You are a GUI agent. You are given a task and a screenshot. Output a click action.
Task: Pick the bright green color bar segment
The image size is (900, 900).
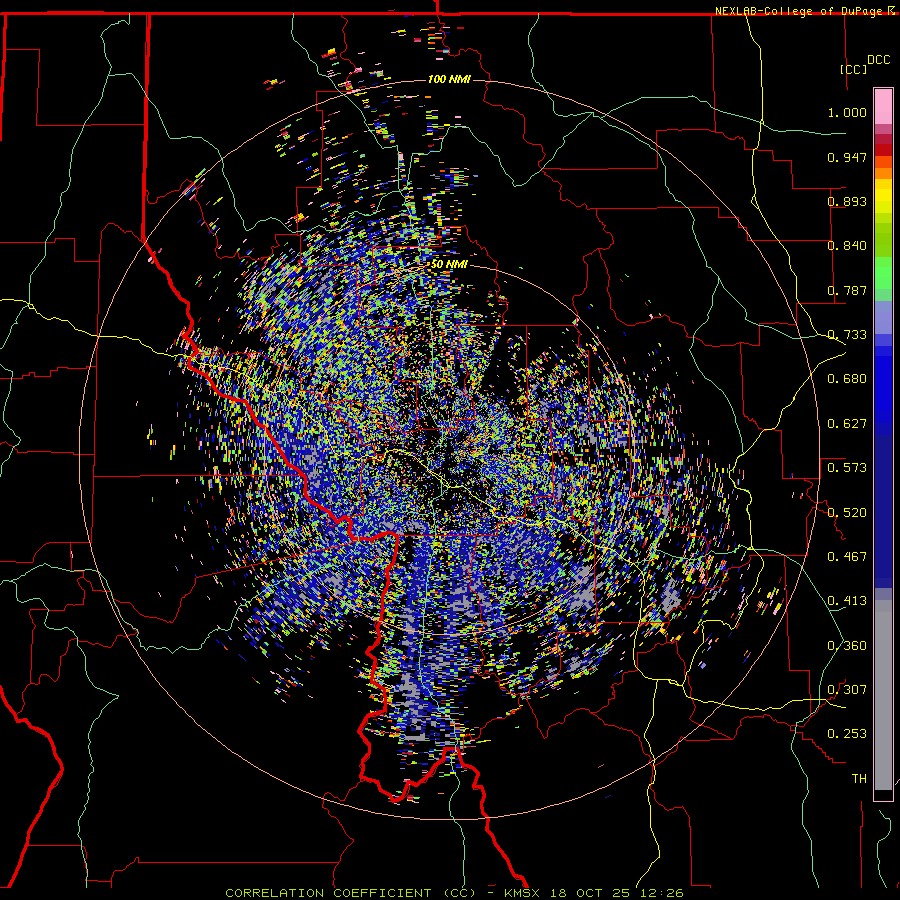pyautogui.click(x=883, y=273)
